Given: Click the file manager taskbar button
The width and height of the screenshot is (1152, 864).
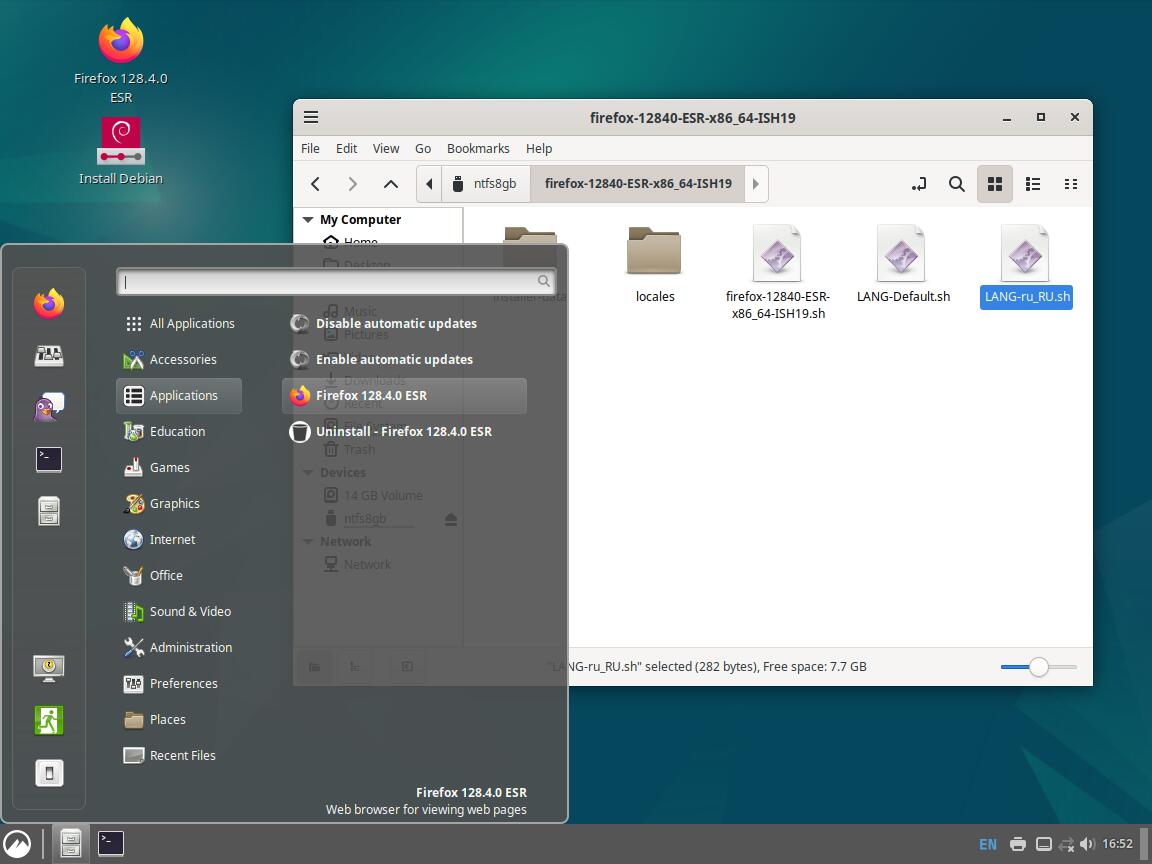Looking at the screenshot, I should pos(71,843).
